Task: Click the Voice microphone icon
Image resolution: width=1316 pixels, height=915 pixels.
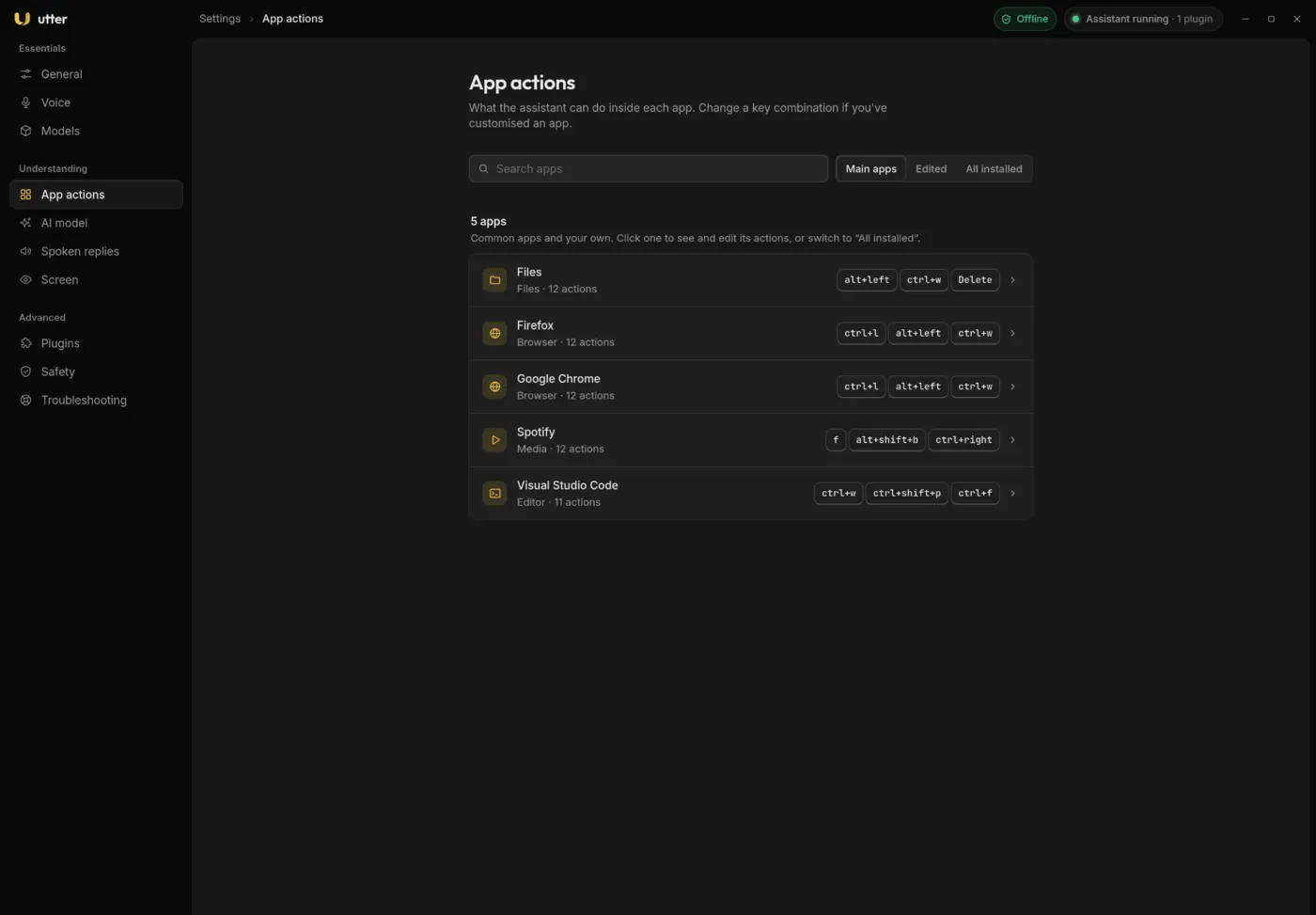Action: [x=26, y=103]
